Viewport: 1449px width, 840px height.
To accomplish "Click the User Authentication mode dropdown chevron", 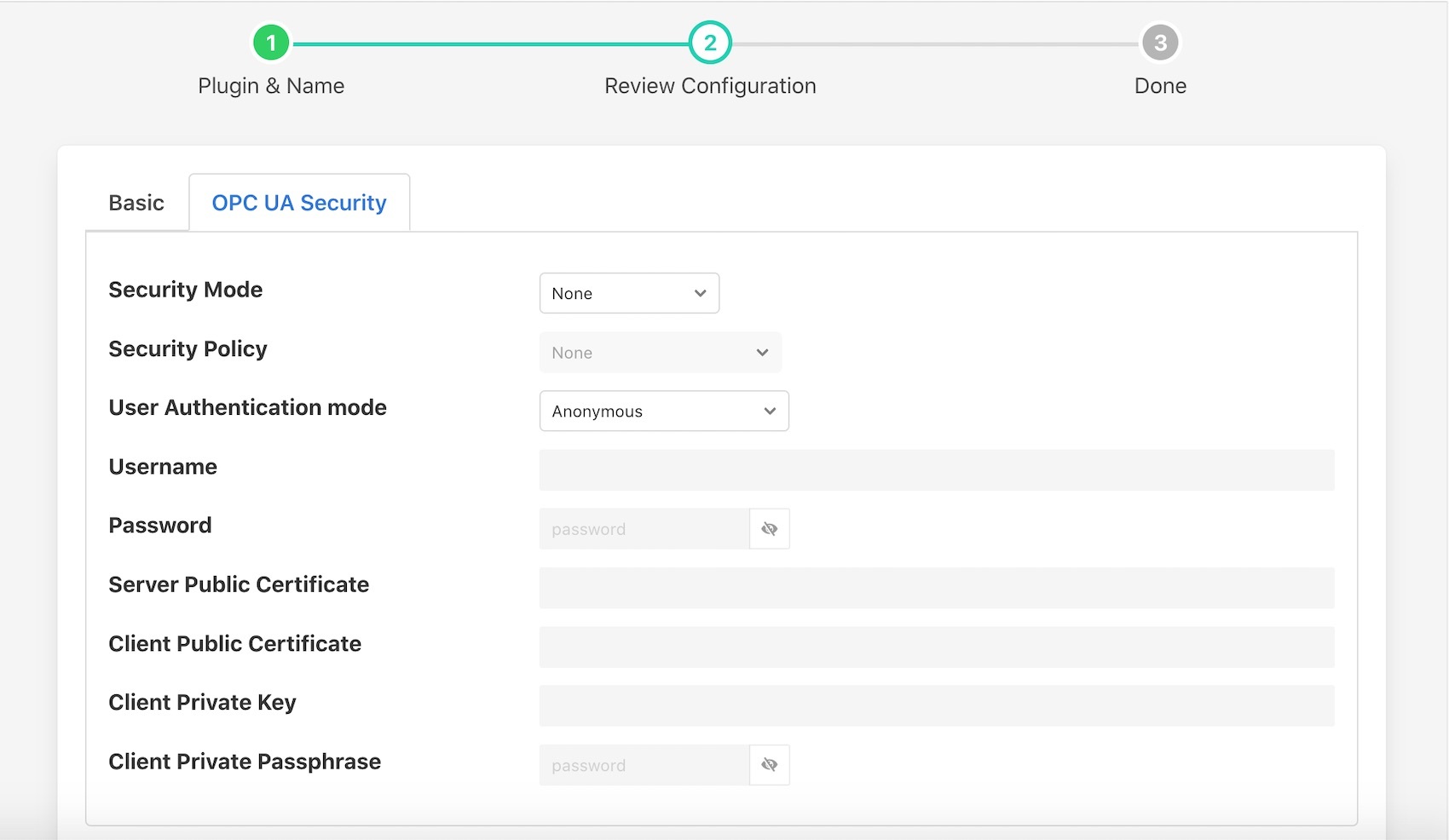I will click(770, 411).
